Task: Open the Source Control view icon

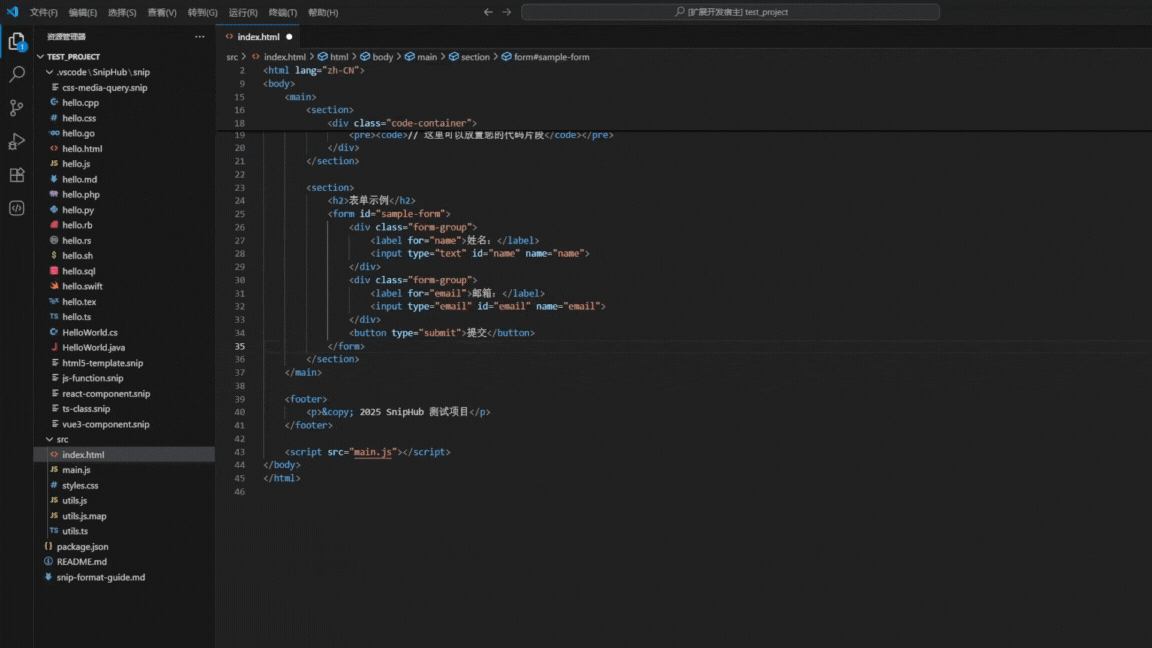Action: pyautogui.click(x=16, y=108)
